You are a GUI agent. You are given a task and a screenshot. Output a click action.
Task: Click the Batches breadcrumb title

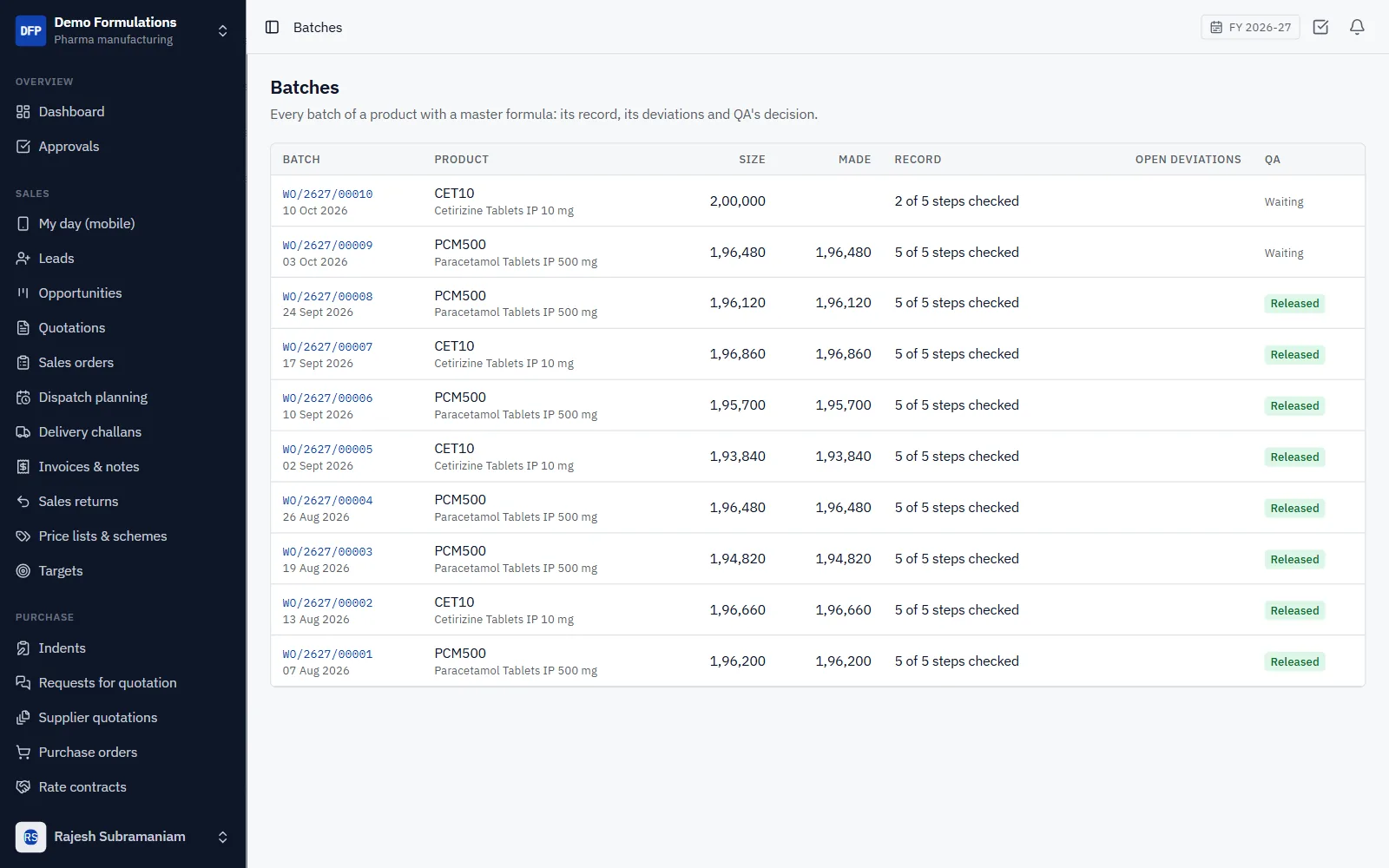318,28
